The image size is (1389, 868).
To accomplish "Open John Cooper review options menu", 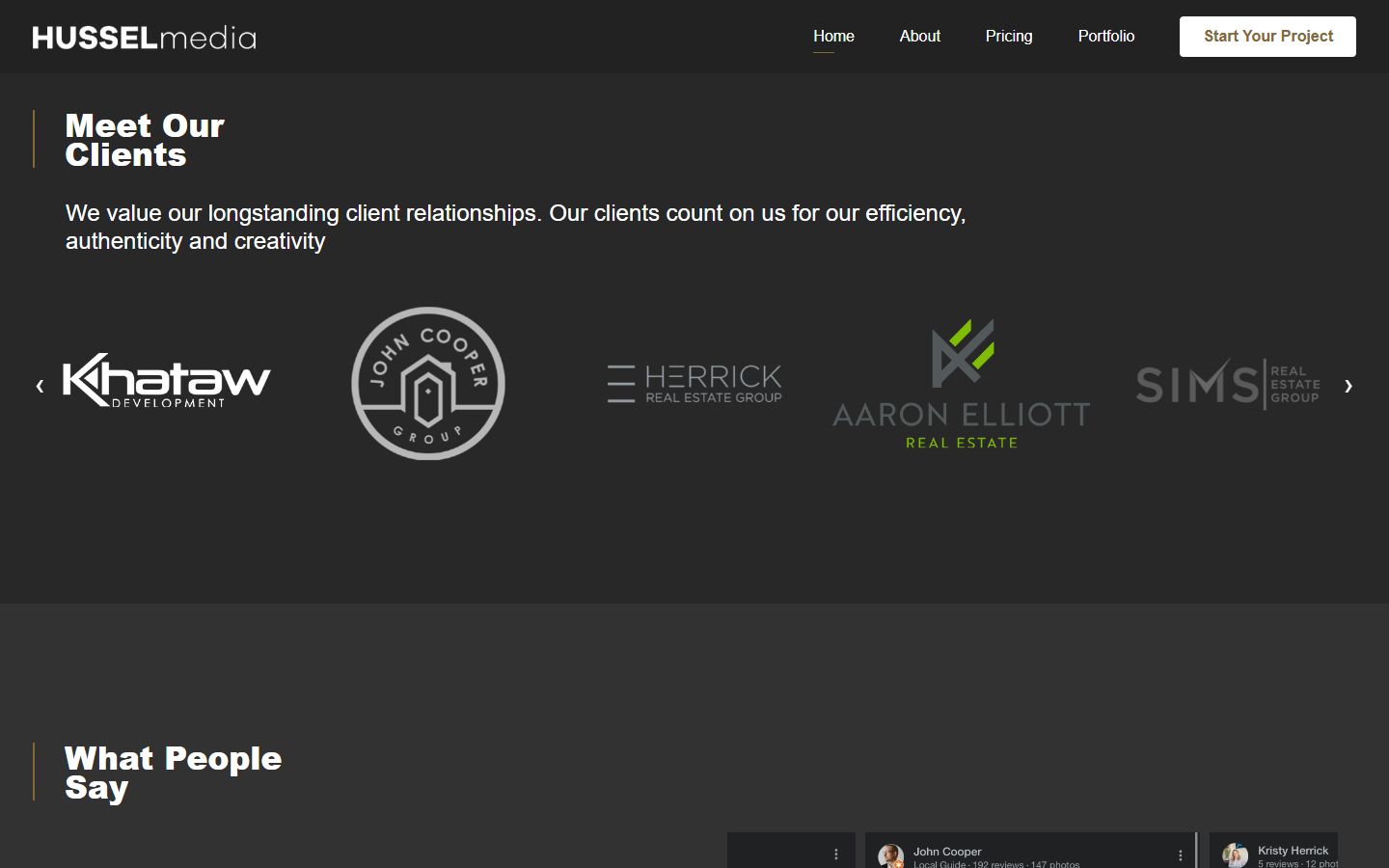I will pos(1180,855).
